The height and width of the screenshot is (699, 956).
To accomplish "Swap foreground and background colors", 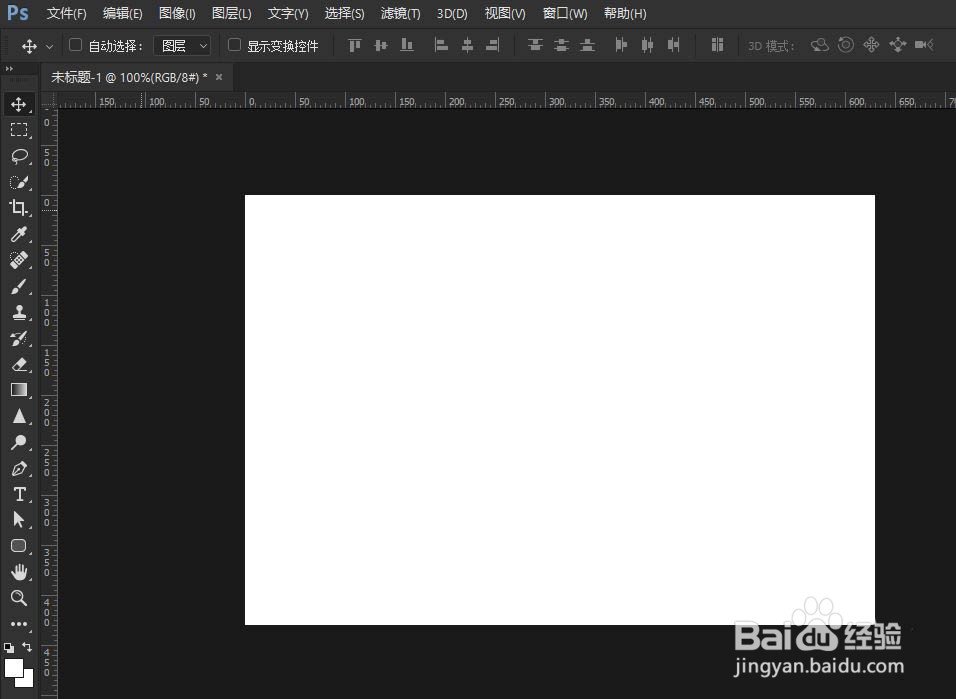I will click(x=27, y=647).
